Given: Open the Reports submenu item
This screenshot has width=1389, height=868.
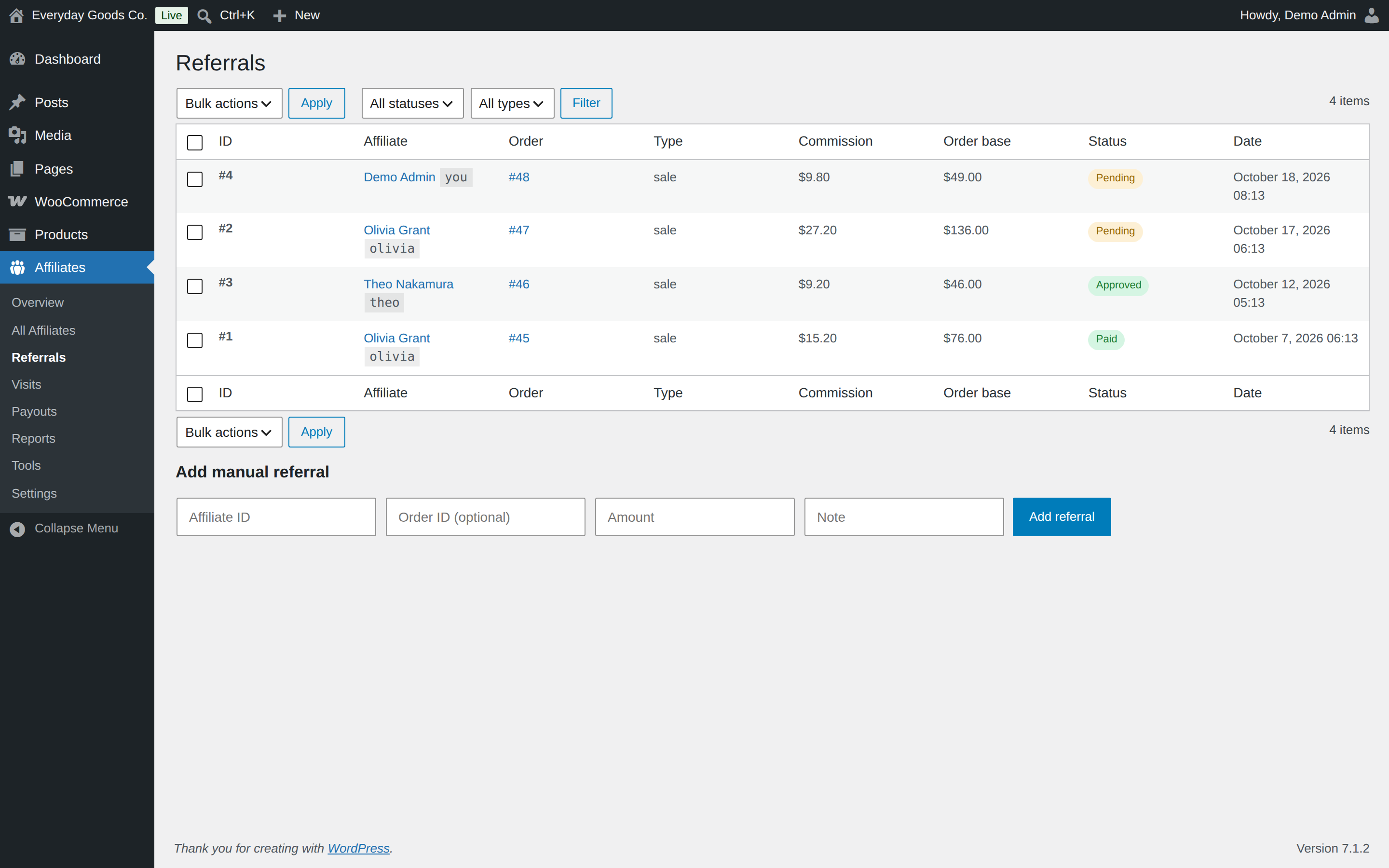Looking at the screenshot, I should [x=34, y=439].
